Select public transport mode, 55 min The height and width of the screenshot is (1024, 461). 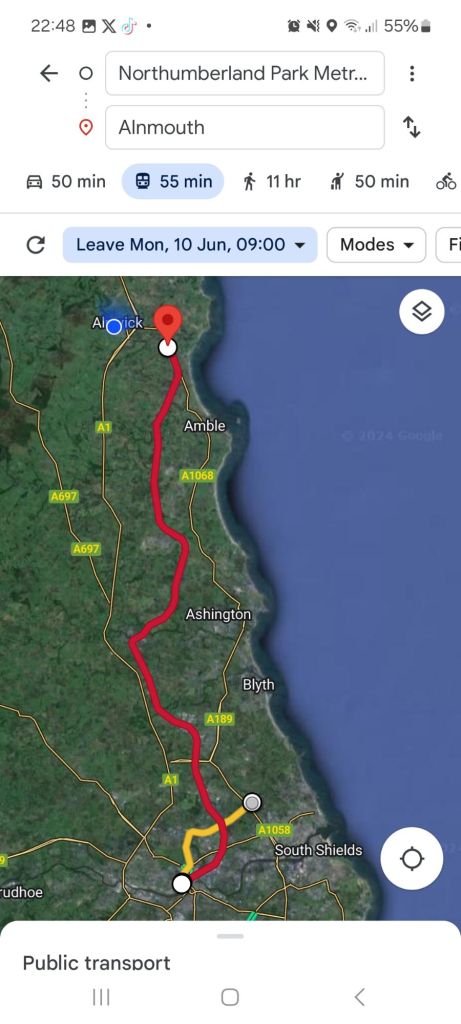pyautogui.click(x=173, y=181)
